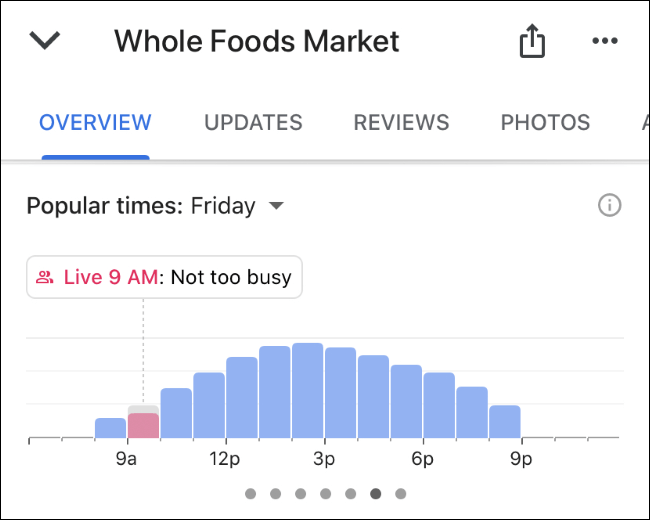This screenshot has height=520, width=650.
Task: Open the Popular times: Friday selector
Action: 155,206
